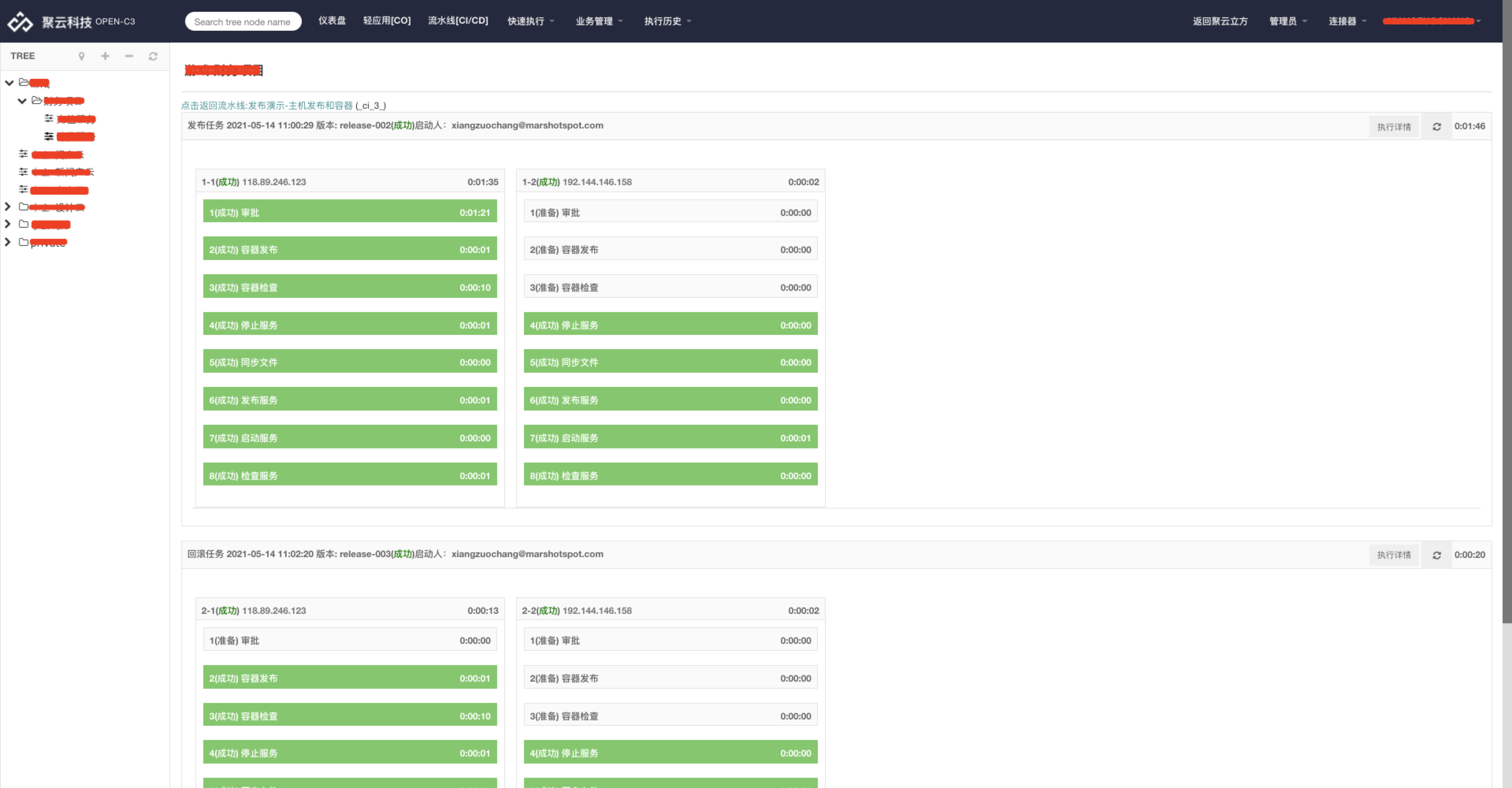Click the page vertical scrollbar

1507,311
